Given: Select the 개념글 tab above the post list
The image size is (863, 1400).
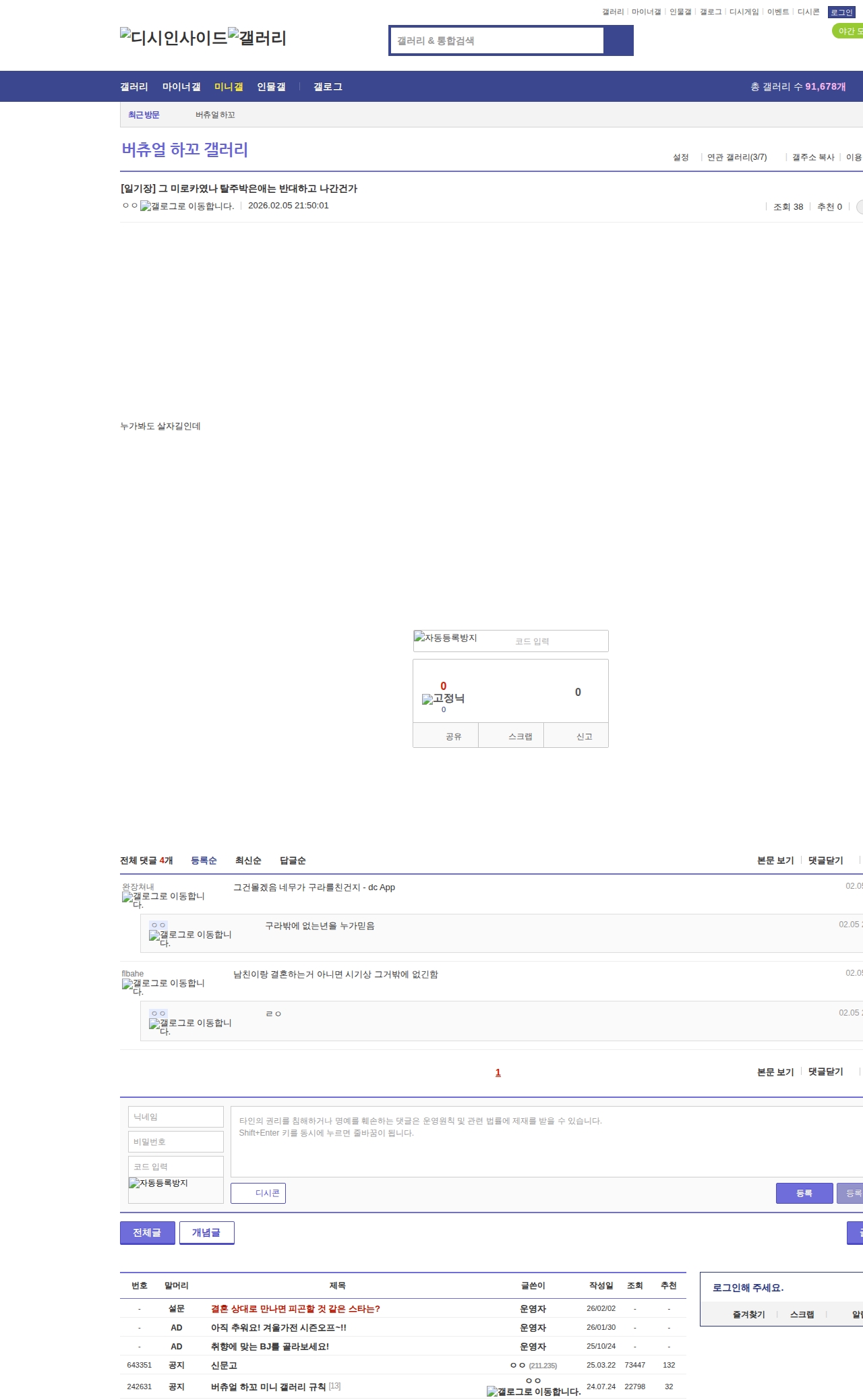Looking at the screenshot, I should pos(206,1232).
